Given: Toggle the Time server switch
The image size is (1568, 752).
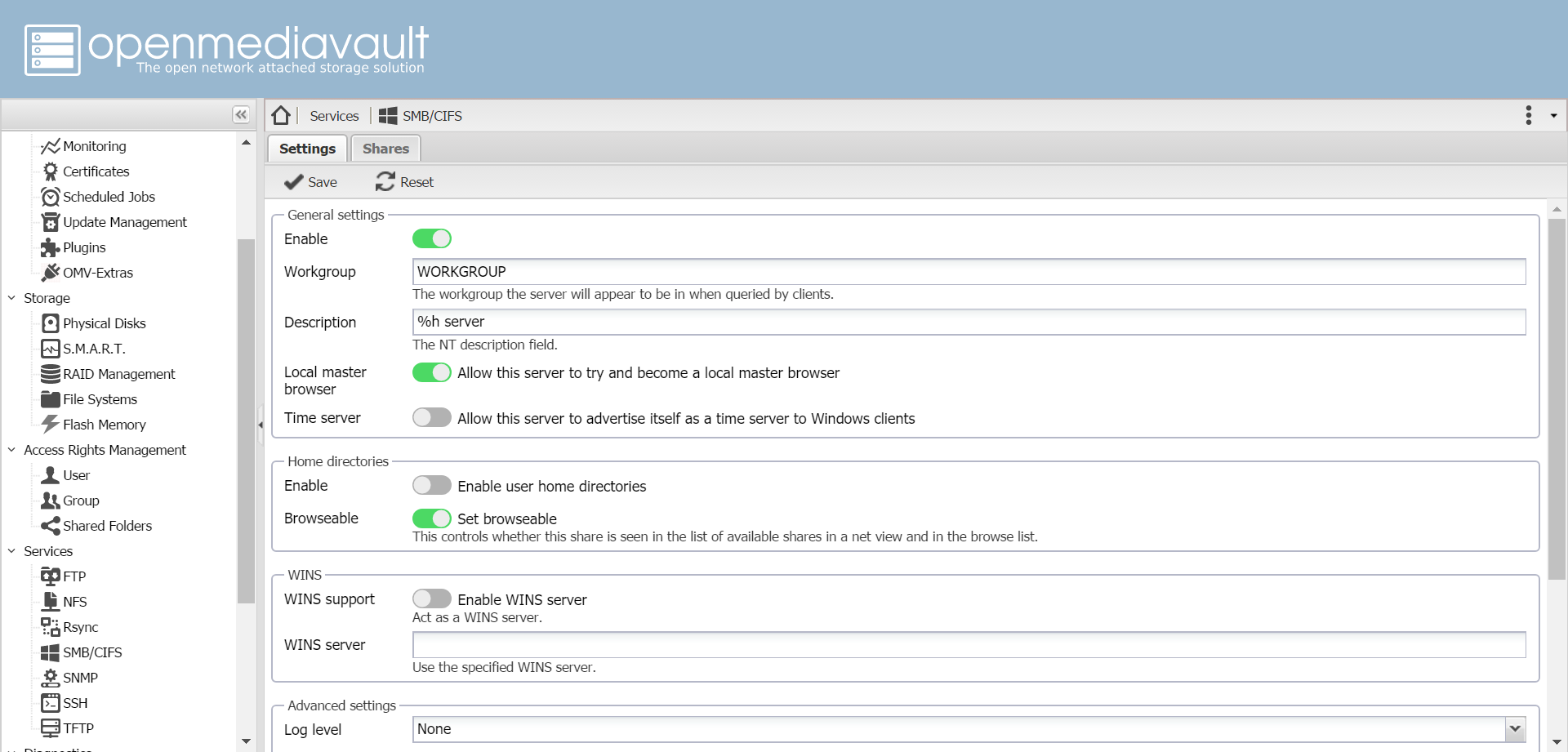Looking at the screenshot, I should pos(432,417).
